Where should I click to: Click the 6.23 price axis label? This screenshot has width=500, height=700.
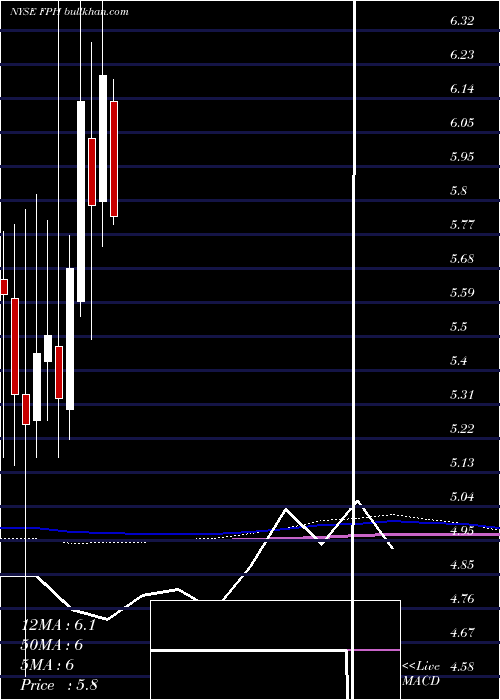tap(462, 54)
